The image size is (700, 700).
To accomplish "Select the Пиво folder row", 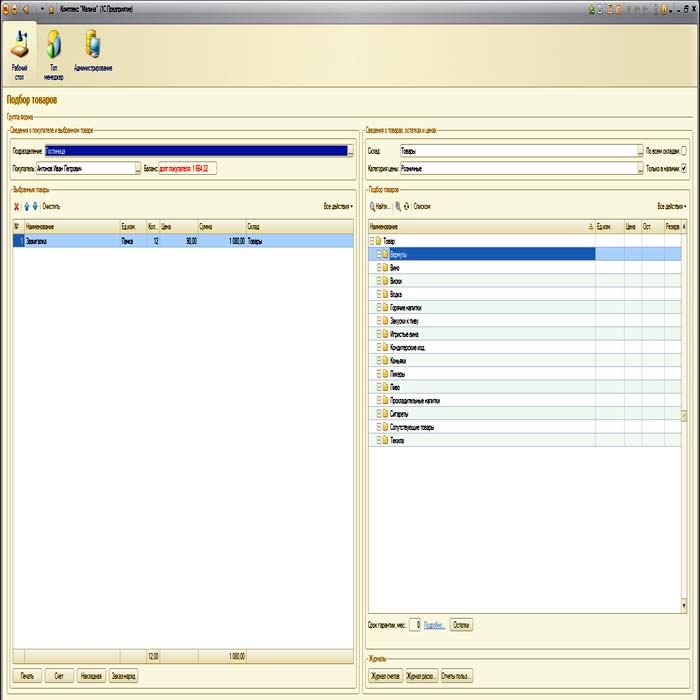I will [397, 386].
